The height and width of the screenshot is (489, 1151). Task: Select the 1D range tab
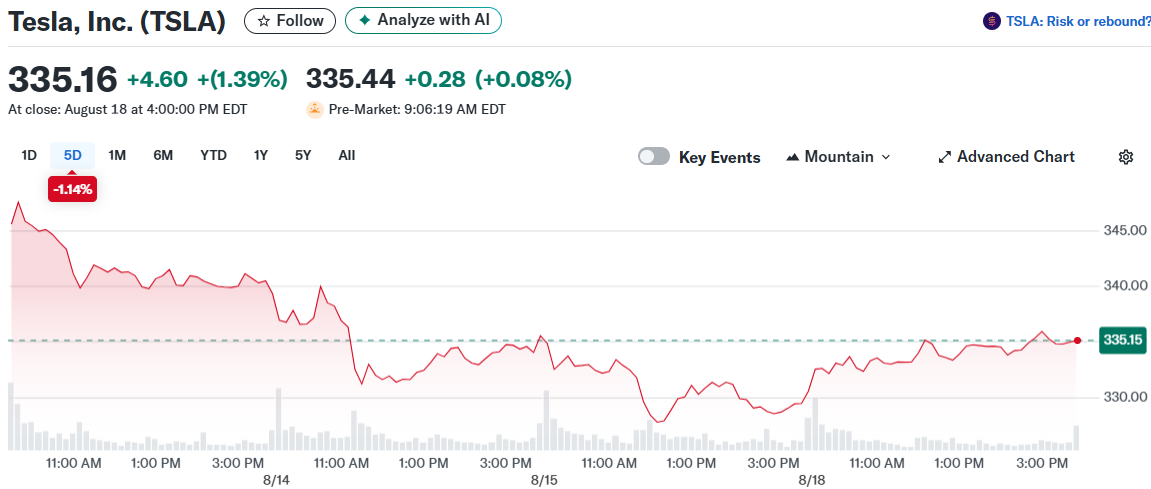click(x=29, y=155)
